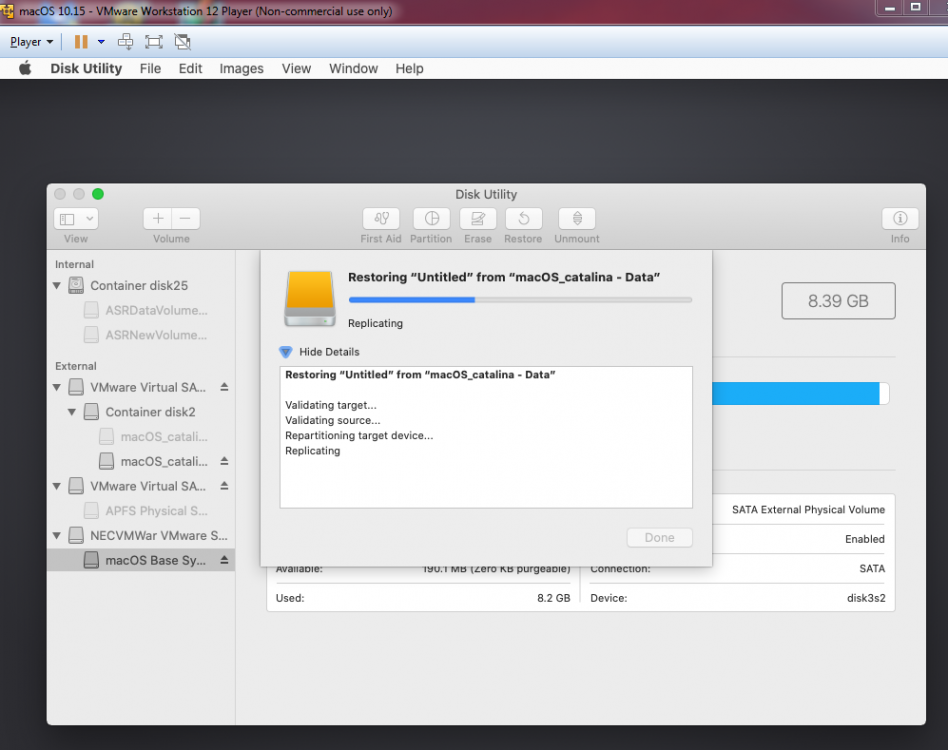Screen dimensions: 948x750
Task: Remove volume with the minus button
Action: [186, 219]
